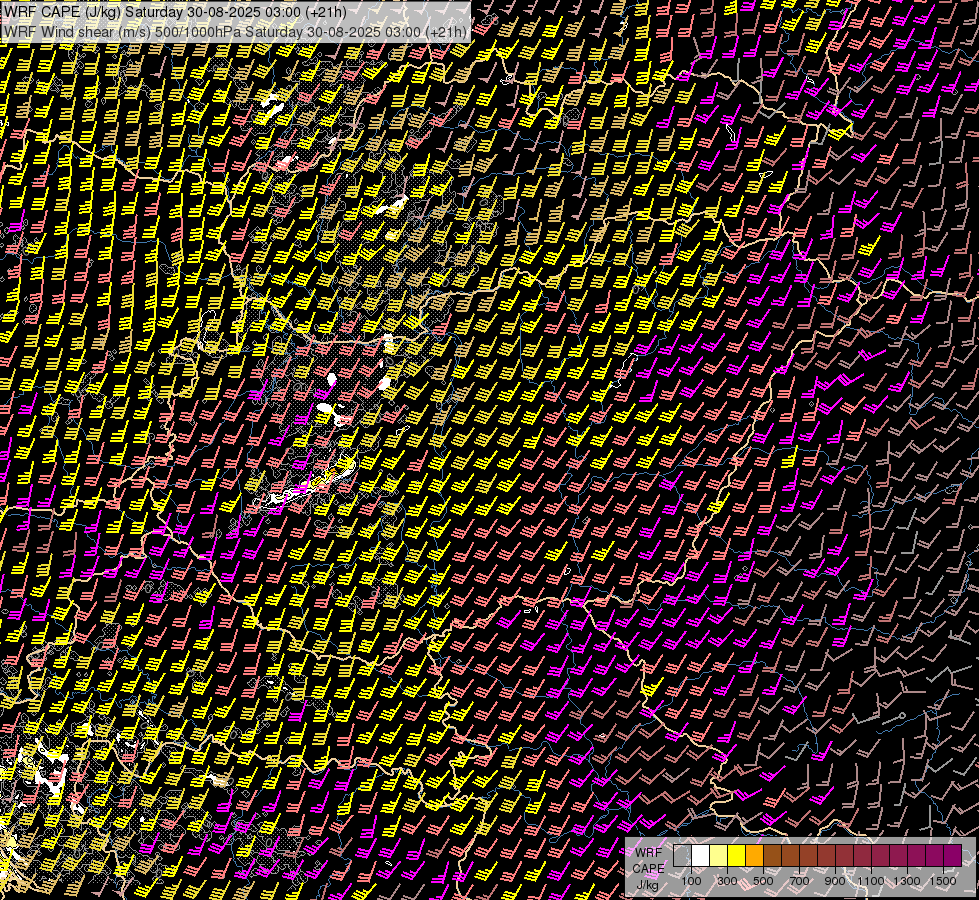Click the J/kg unit label in legend
Image resolution: width=979 pixels, height=900 pixels.
pyautogui.click(x=647, y=885)
